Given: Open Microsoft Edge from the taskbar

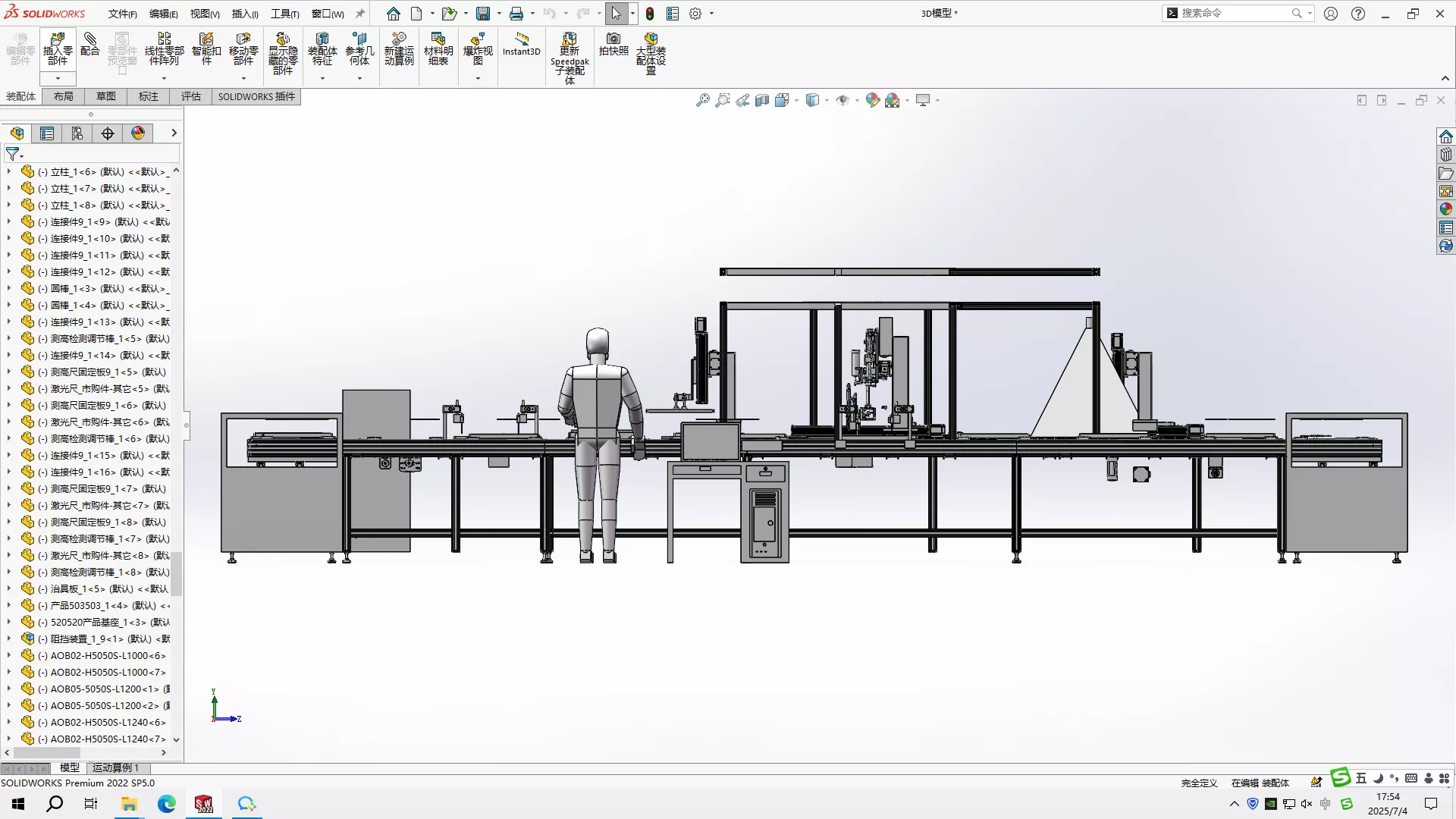Looking at the screenshot, I should (x=167, y=804).
